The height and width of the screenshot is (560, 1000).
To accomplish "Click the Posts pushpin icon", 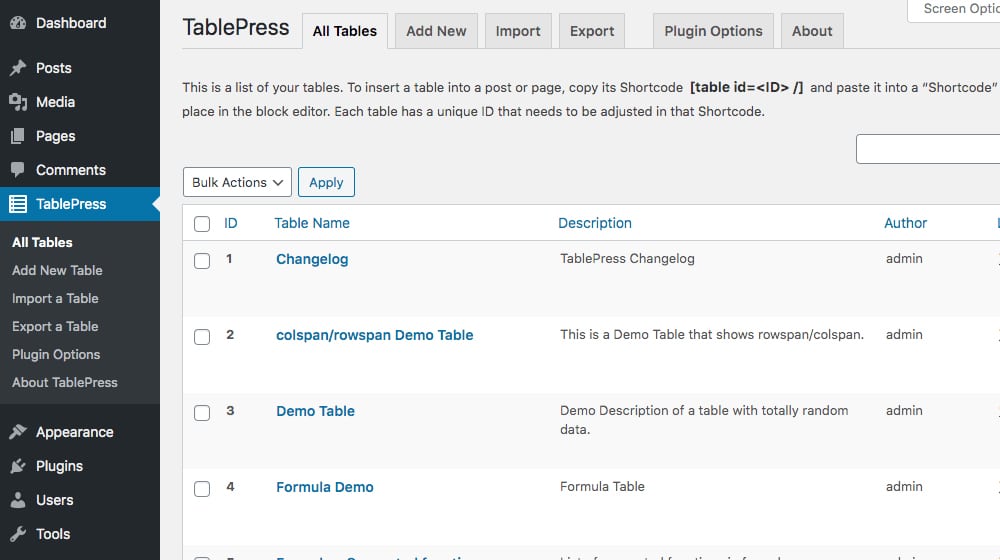I will click(x=18, y=68).
